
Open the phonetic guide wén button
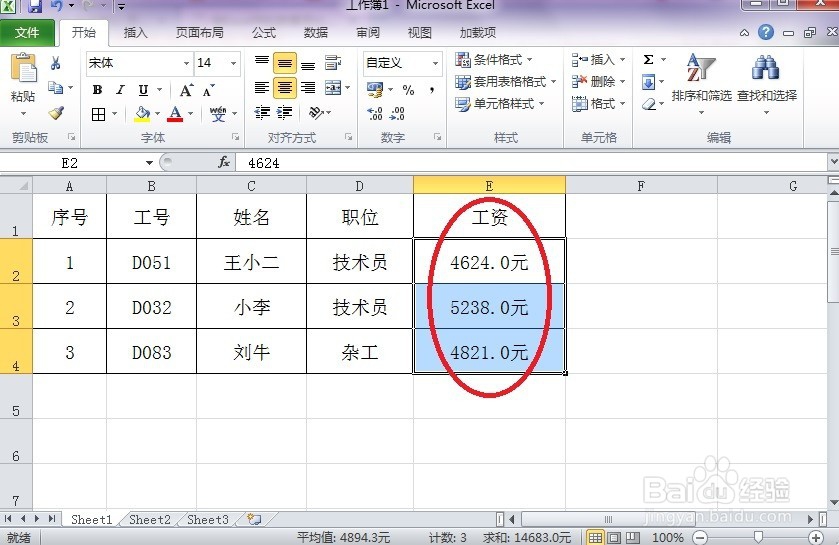(218, 114)
